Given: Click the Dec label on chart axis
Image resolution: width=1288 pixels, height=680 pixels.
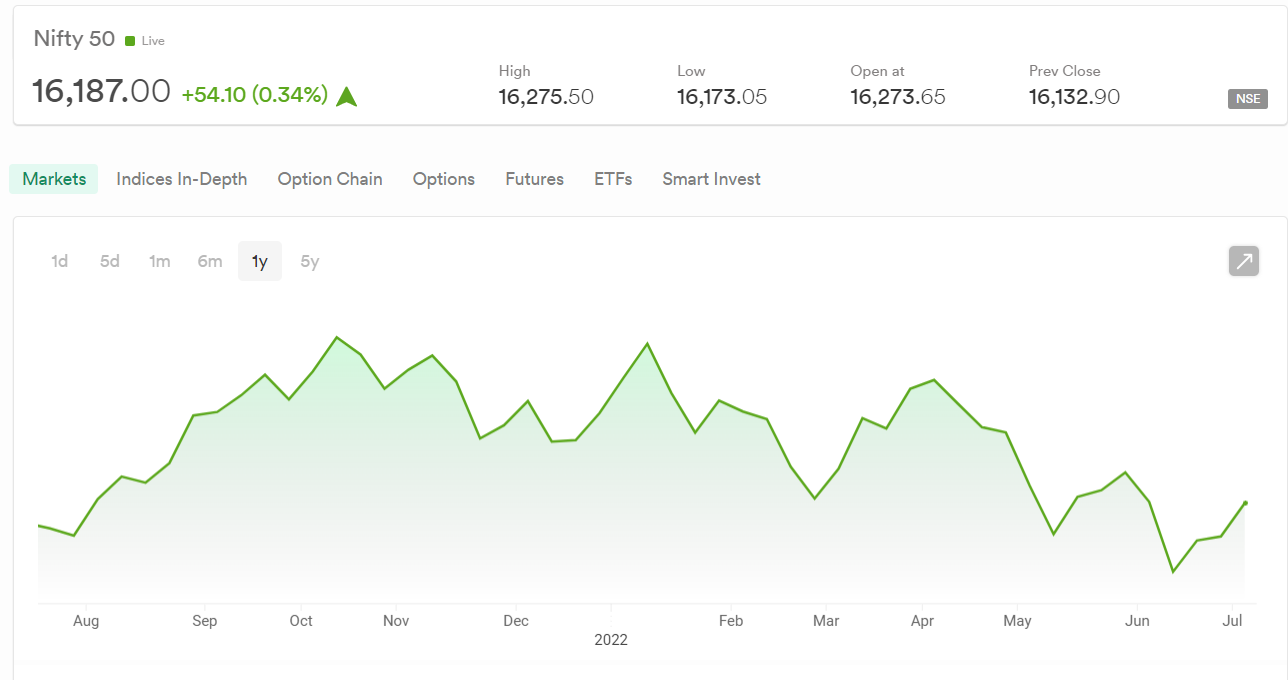Looking at the screenshot, I should pyautogui.click(x=516, y=621).
